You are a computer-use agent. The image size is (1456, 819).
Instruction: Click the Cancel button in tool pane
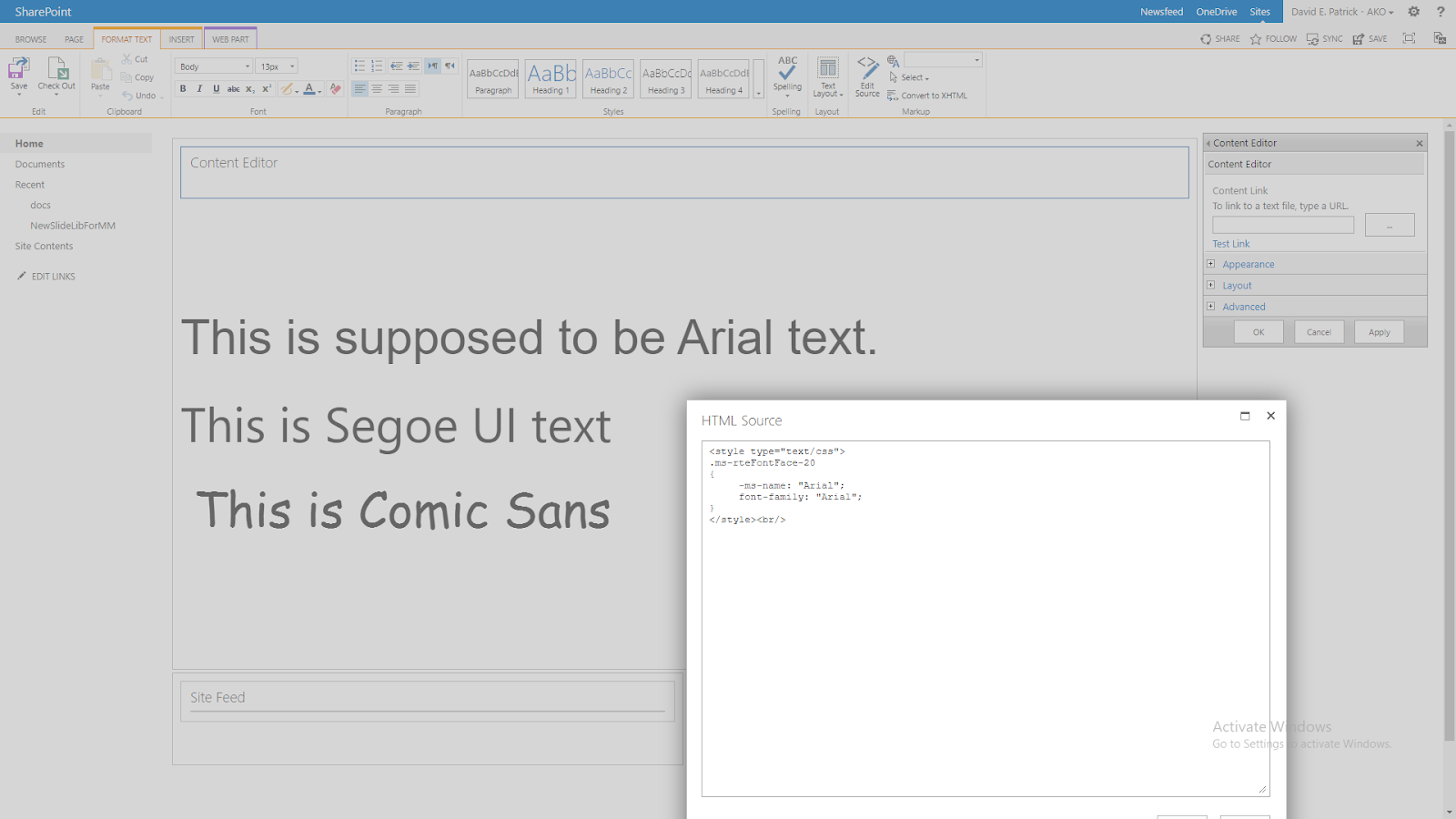[x=1319, y=332]
